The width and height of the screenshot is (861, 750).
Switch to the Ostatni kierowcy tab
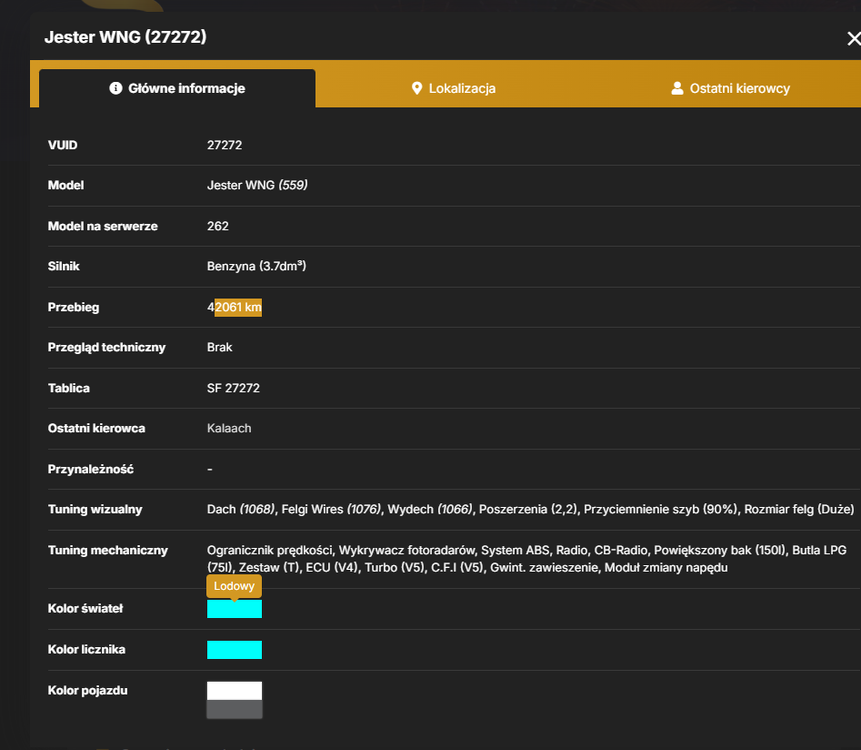(730, 88)
